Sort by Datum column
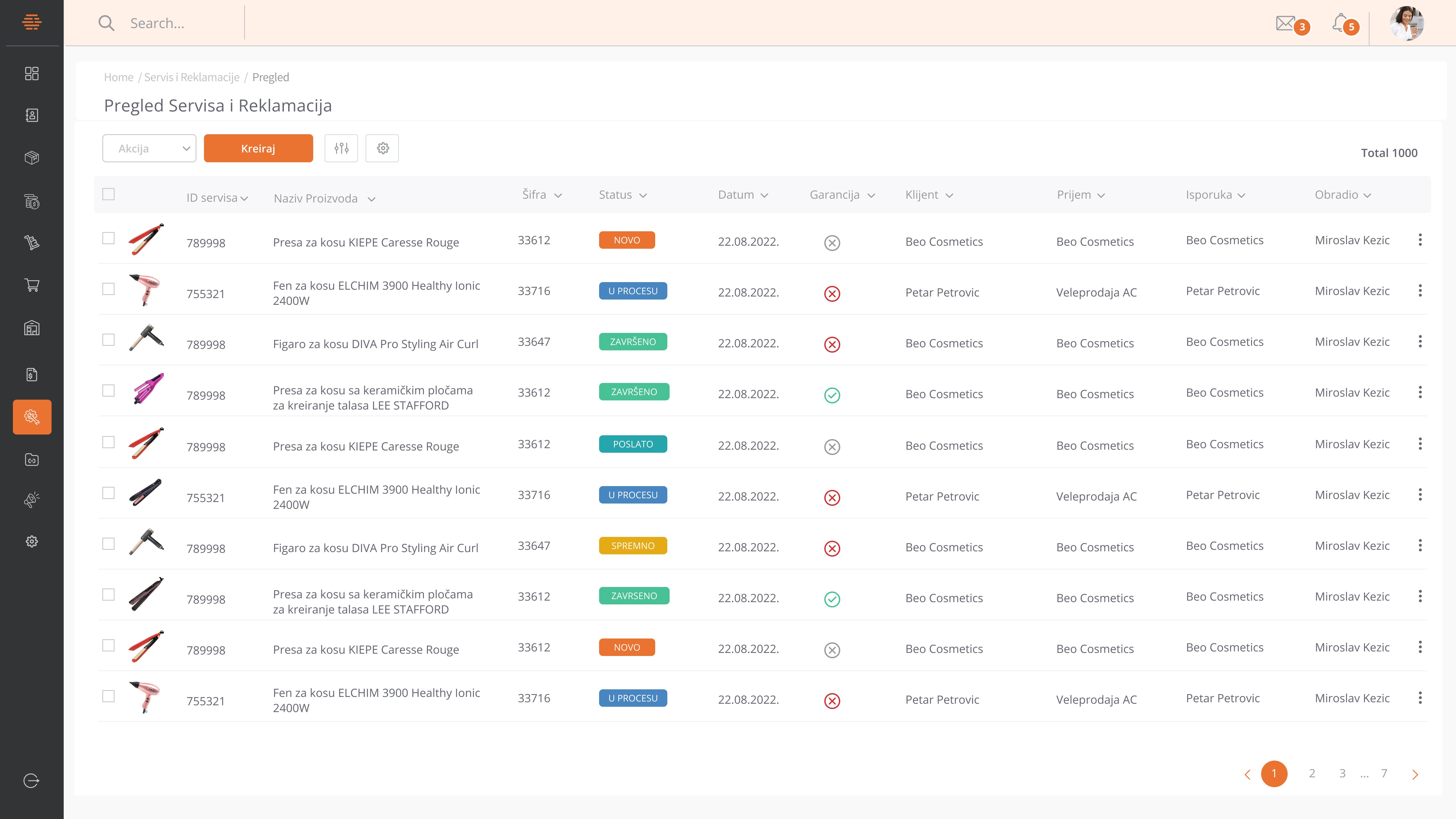Screen dimensions: 1456x819 743,194
